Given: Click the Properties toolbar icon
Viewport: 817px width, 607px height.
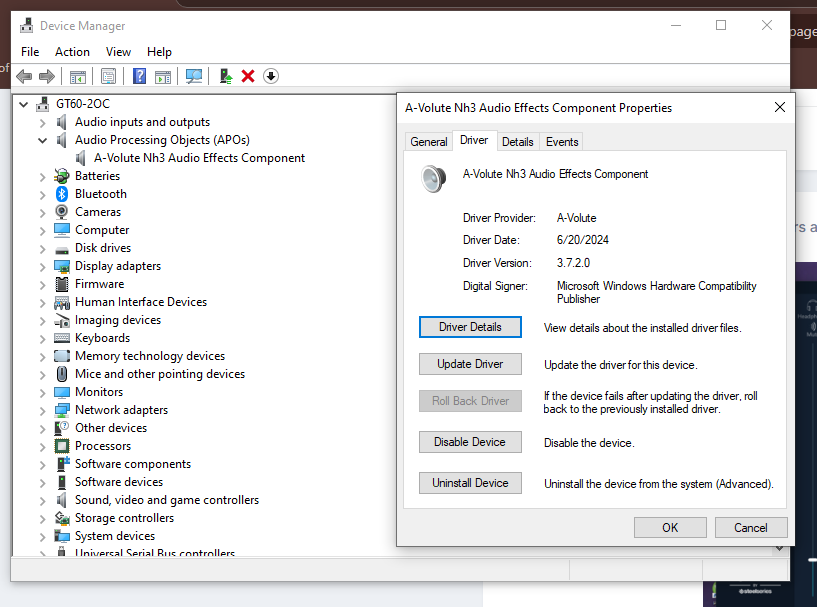Looking at the screenshot, I should [x=108, y=77].
